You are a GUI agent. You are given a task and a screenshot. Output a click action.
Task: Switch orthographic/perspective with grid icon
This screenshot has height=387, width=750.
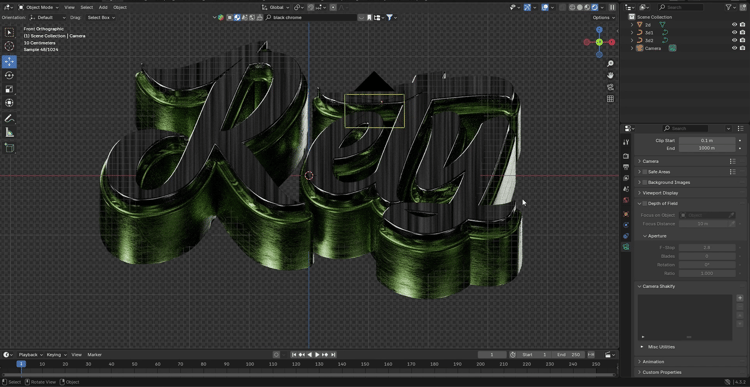click(x=610, y=99)
